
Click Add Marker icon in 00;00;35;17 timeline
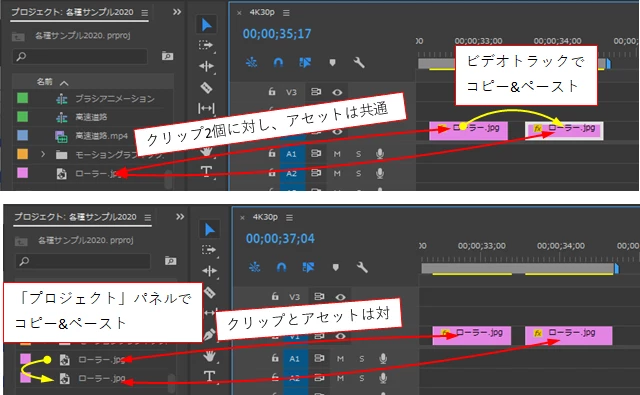(332, 62)
